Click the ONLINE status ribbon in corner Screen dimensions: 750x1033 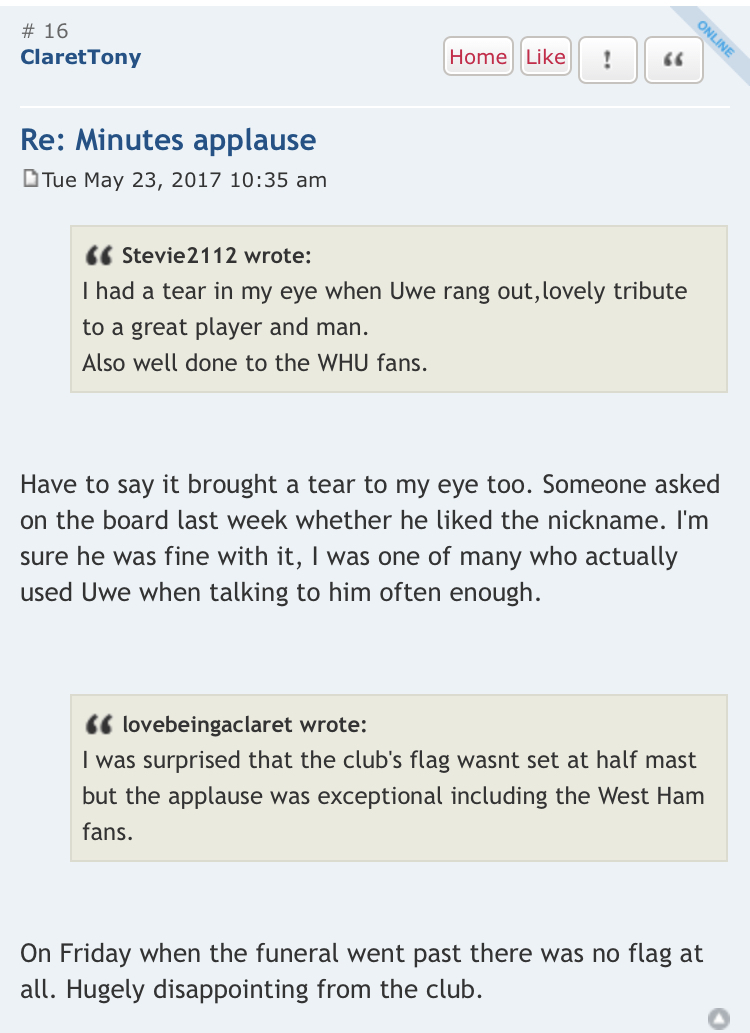(x=716, y=39)
